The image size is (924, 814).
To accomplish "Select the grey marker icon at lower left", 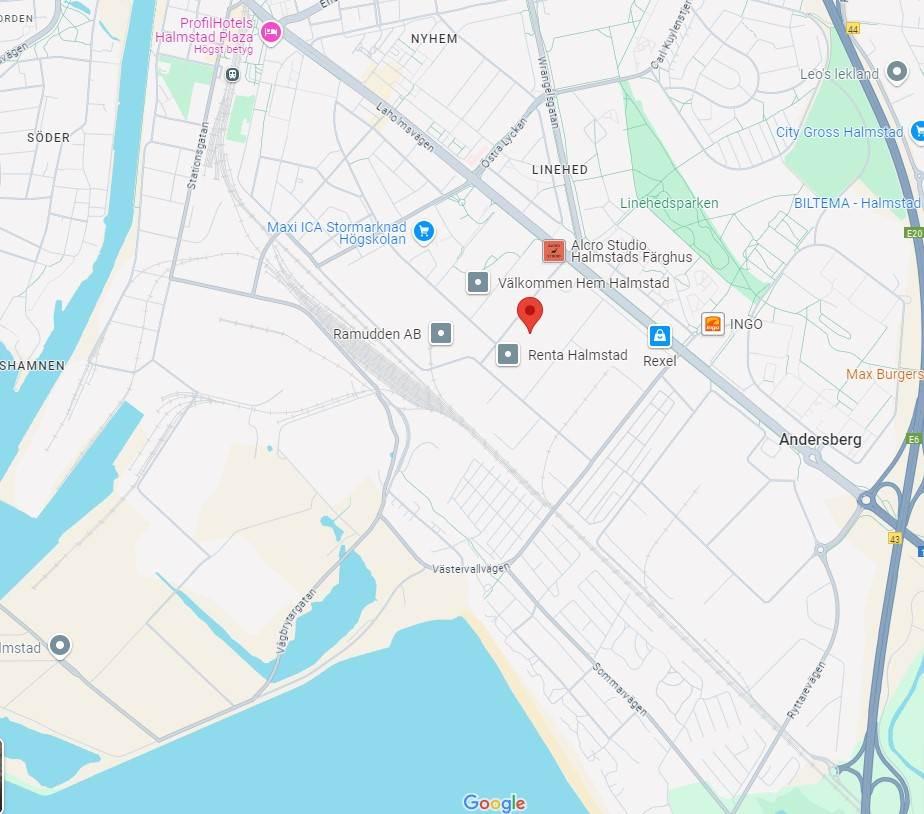I will click(x=60, y=646).
